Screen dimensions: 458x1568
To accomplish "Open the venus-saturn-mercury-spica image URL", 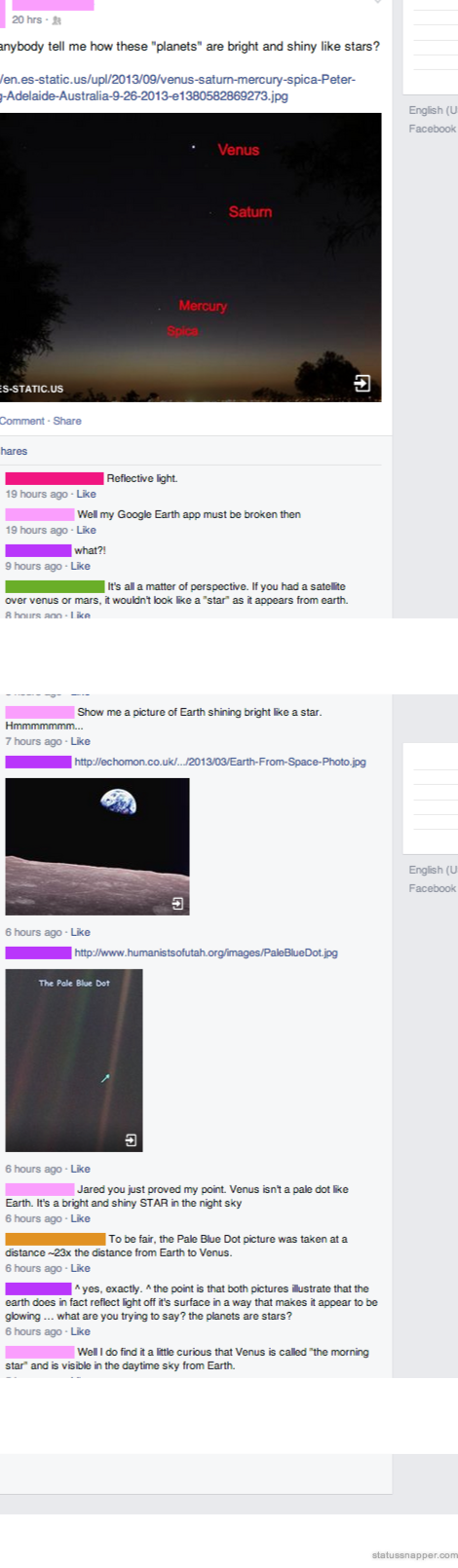I will click(177, 88).
